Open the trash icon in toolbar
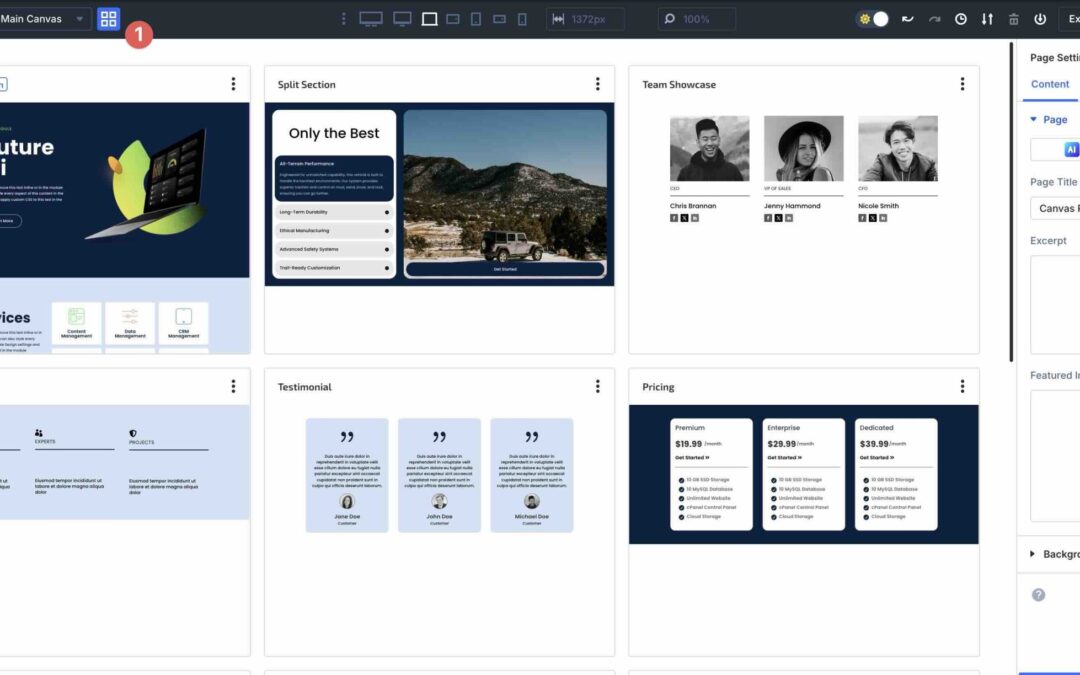Screen dimensions: 1080x675 click(1013, 18)
